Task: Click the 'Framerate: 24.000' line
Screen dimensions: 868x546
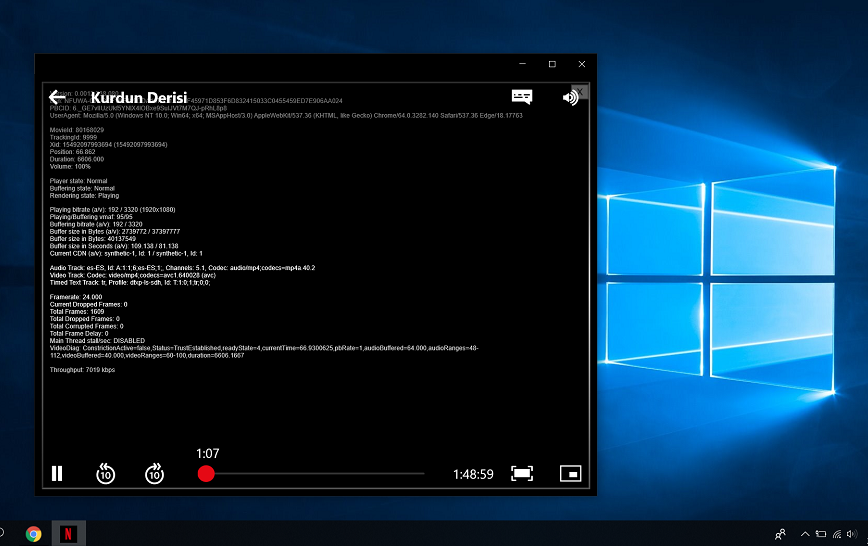Action: click(x=76, y=297)
